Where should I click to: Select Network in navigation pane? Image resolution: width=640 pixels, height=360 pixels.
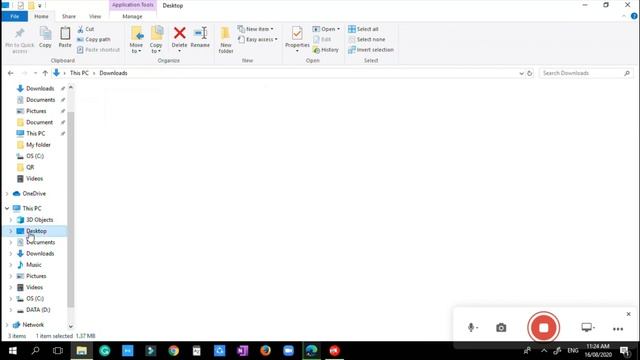33,325
